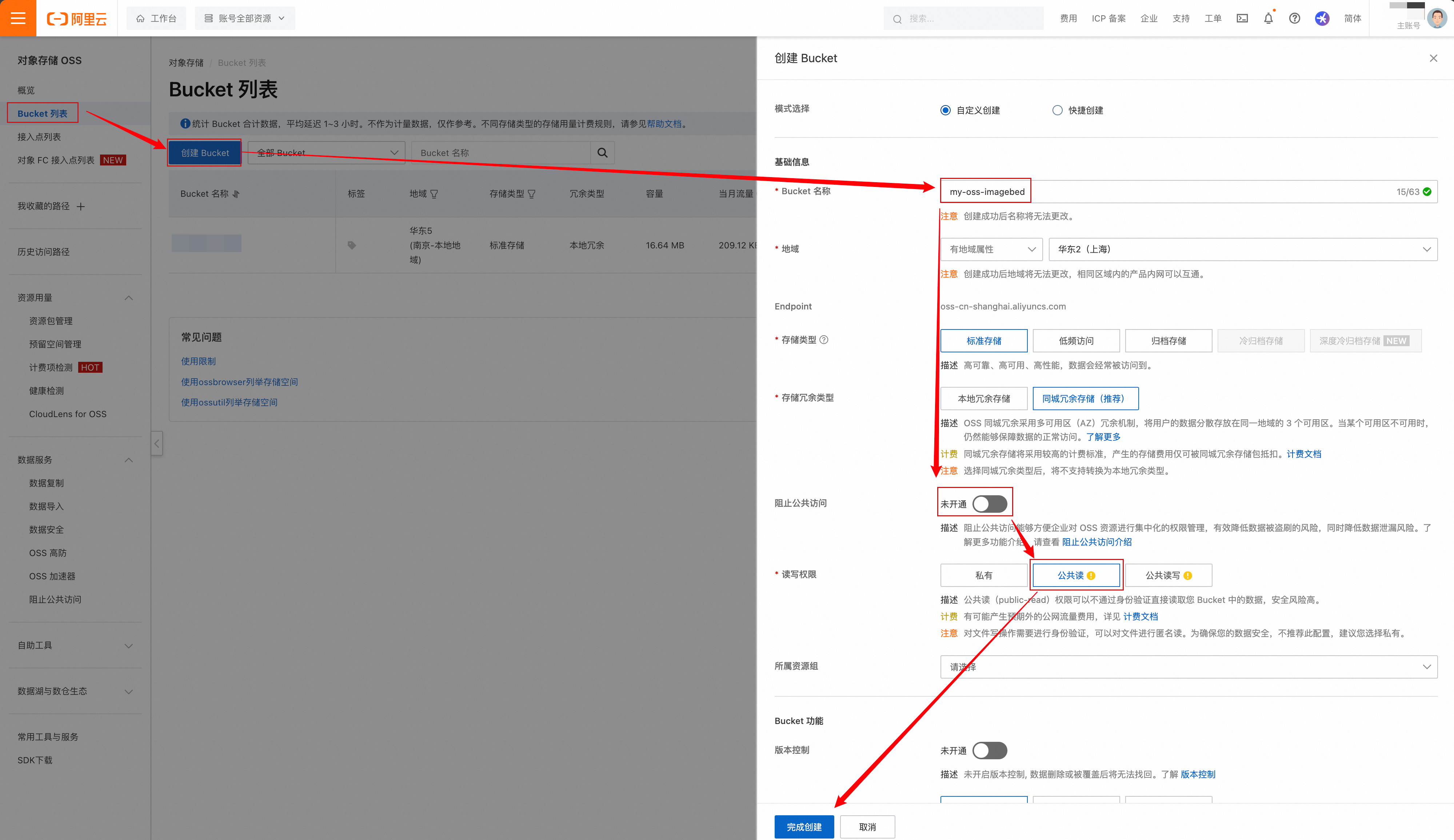Click the tag icon in bucket row
The height and width of the screenshot is (840, 1454).
[352, 245]
